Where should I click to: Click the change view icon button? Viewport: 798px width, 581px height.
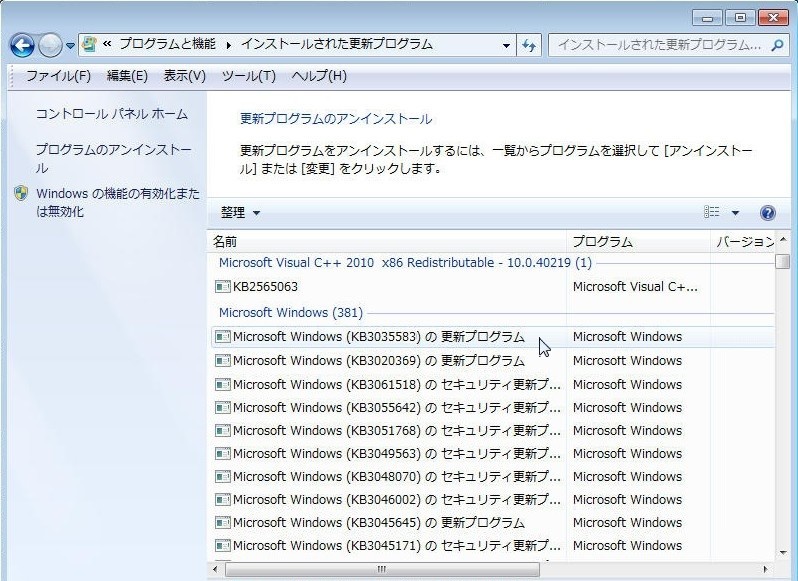711,212
